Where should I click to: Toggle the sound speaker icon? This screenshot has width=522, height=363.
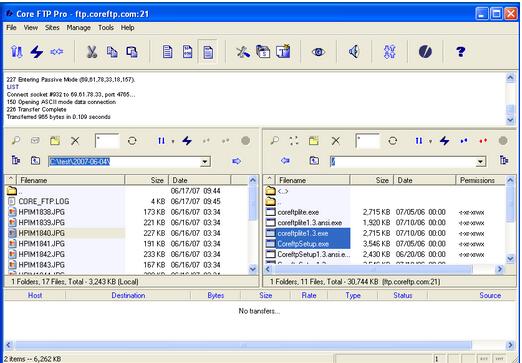coord(354,52)
